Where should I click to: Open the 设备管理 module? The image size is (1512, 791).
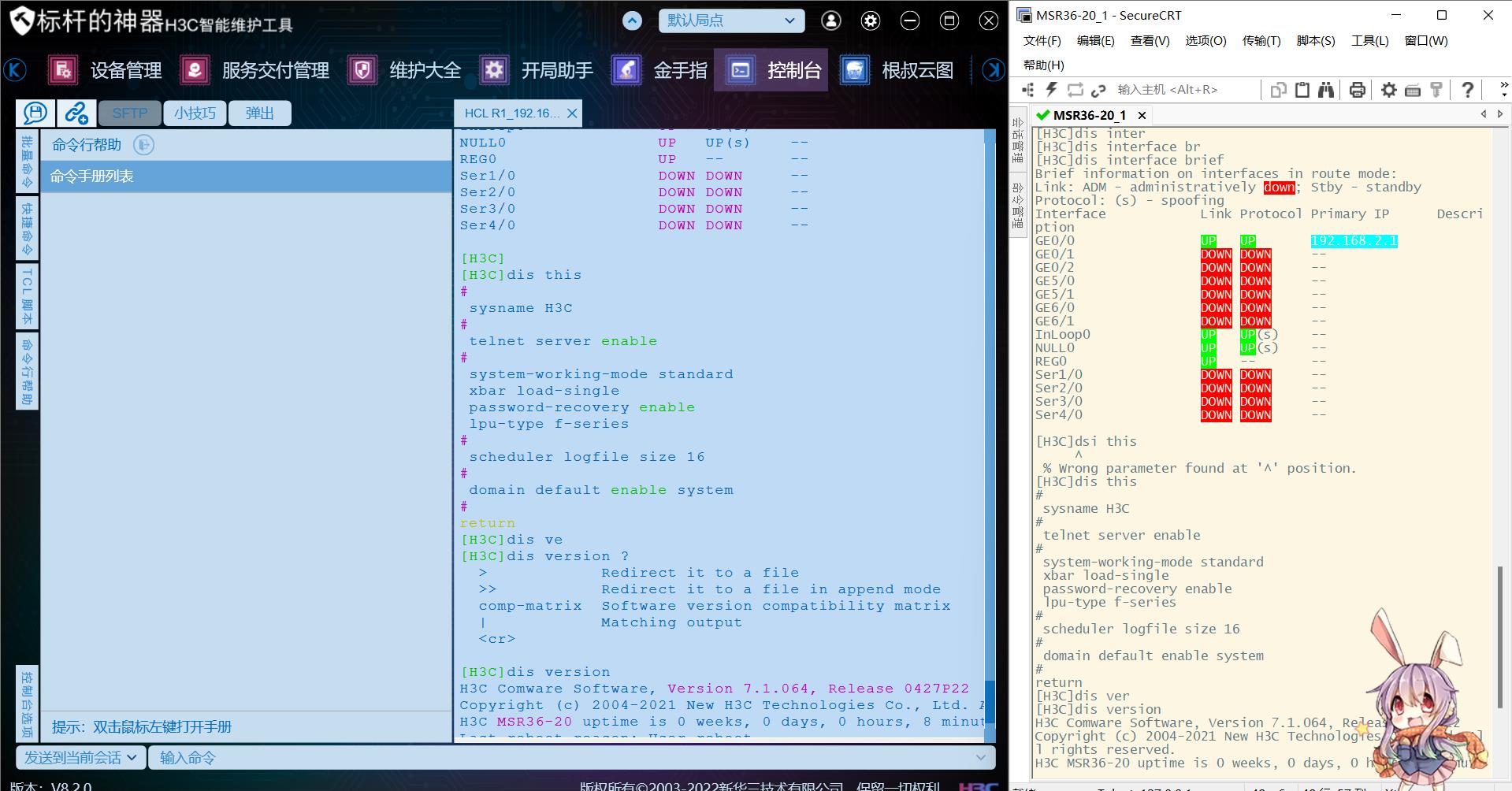tap(106, 70)
